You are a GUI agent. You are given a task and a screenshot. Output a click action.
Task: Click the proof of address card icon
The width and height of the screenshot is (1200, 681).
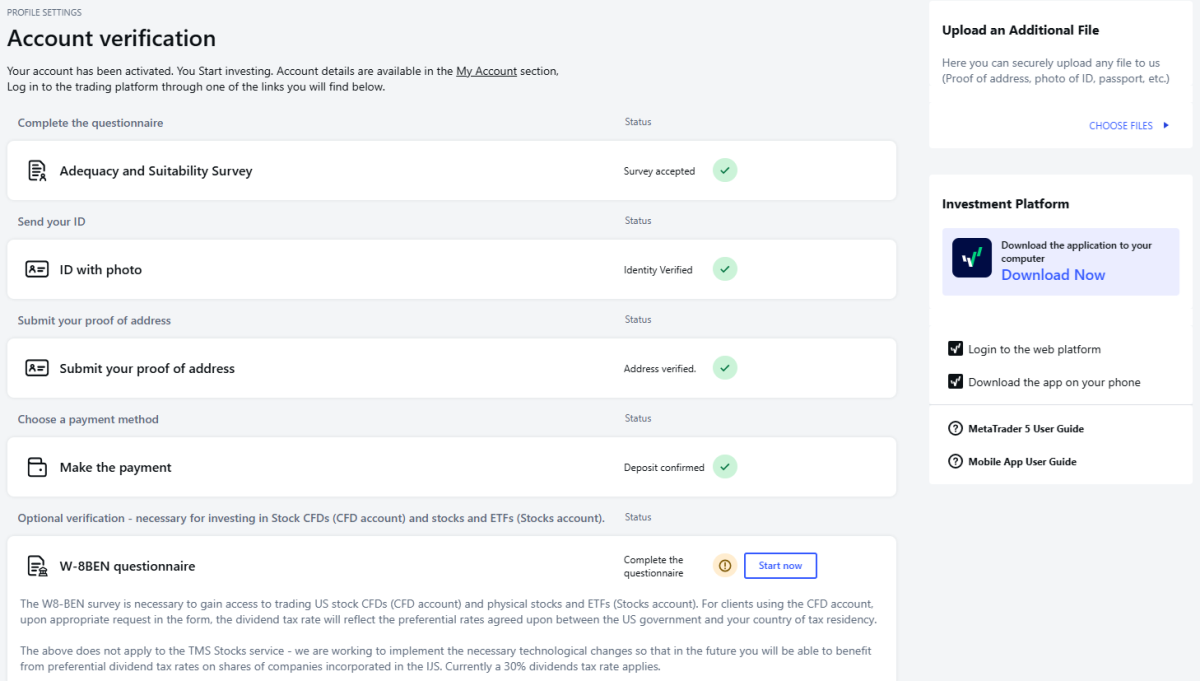(37, 368)
